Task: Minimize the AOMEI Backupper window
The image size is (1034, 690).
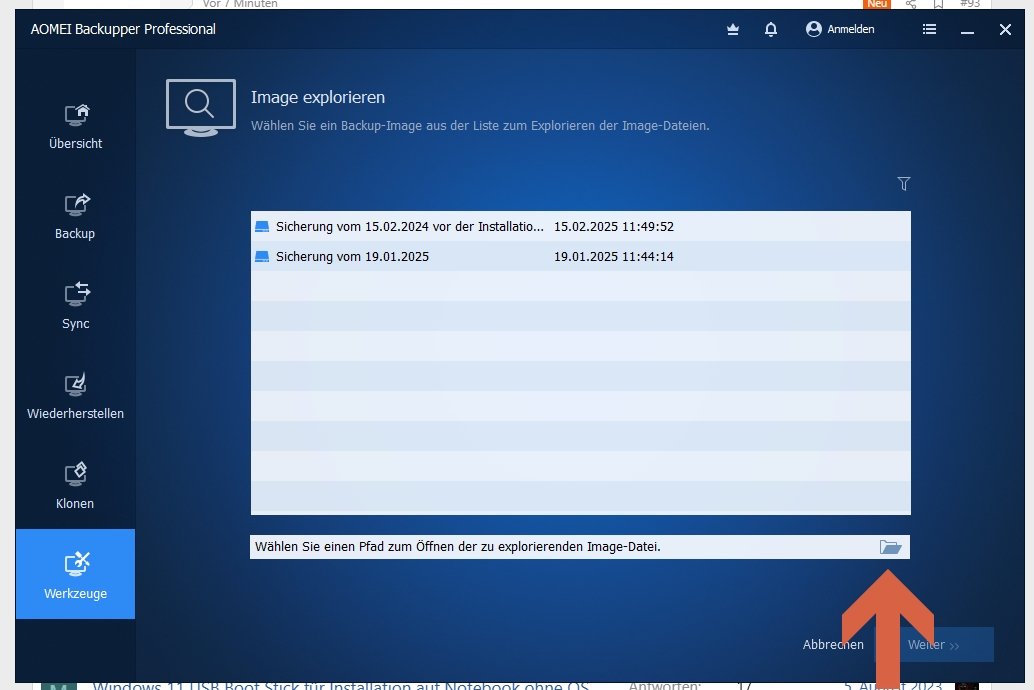Action: (967, 30)
